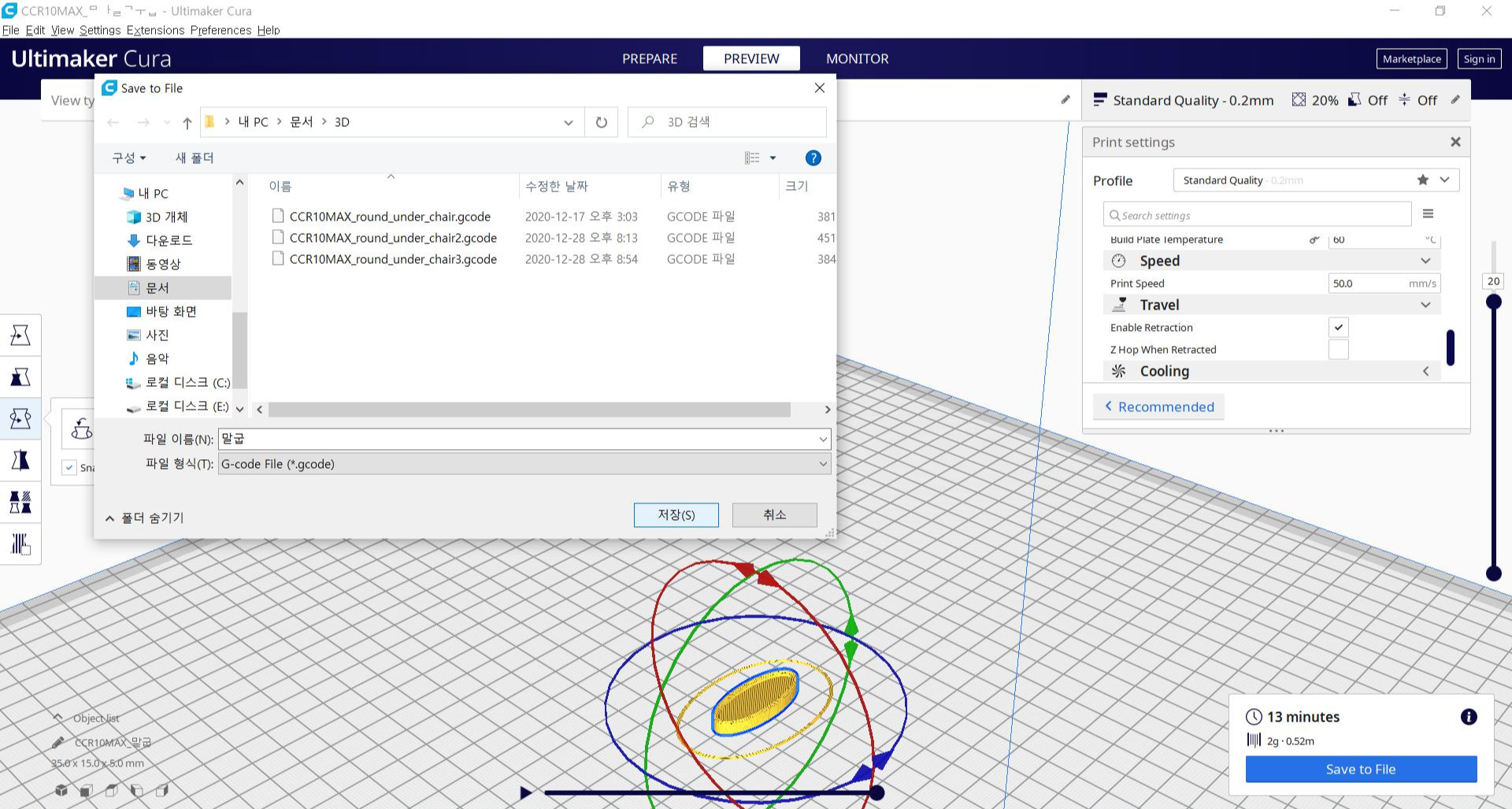Switch to left side view icon
This screenshot has width=1512, height=809.
[137, 790]
